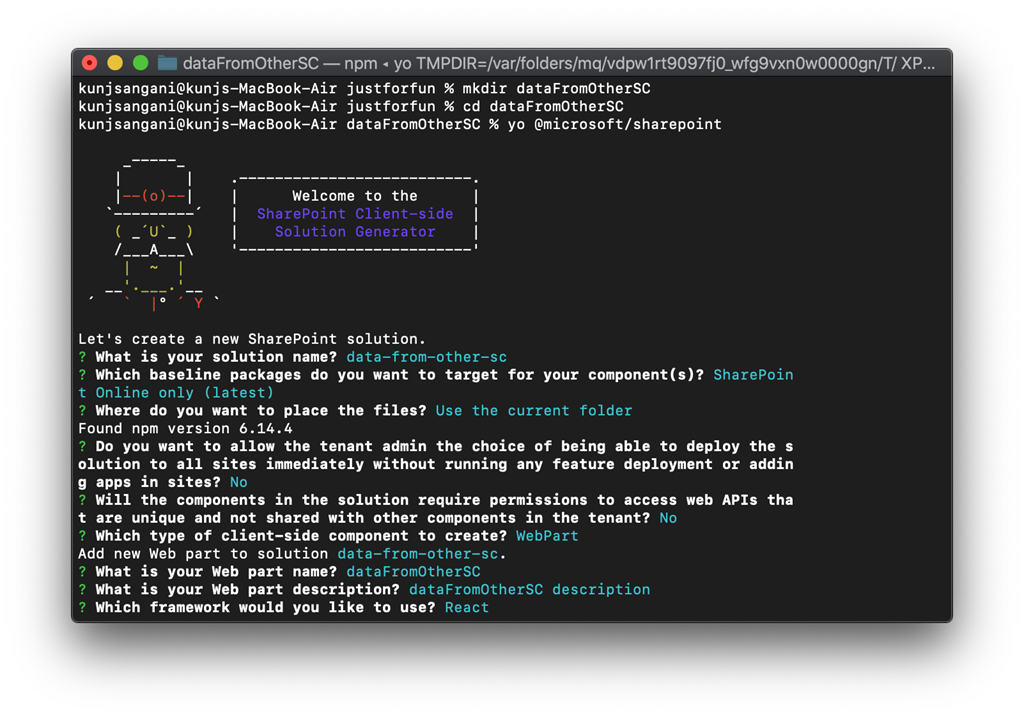Viewport: 1024px width, 717px height.
Task: Close the terminal window with the red button
Action: [x=90, y=63]
